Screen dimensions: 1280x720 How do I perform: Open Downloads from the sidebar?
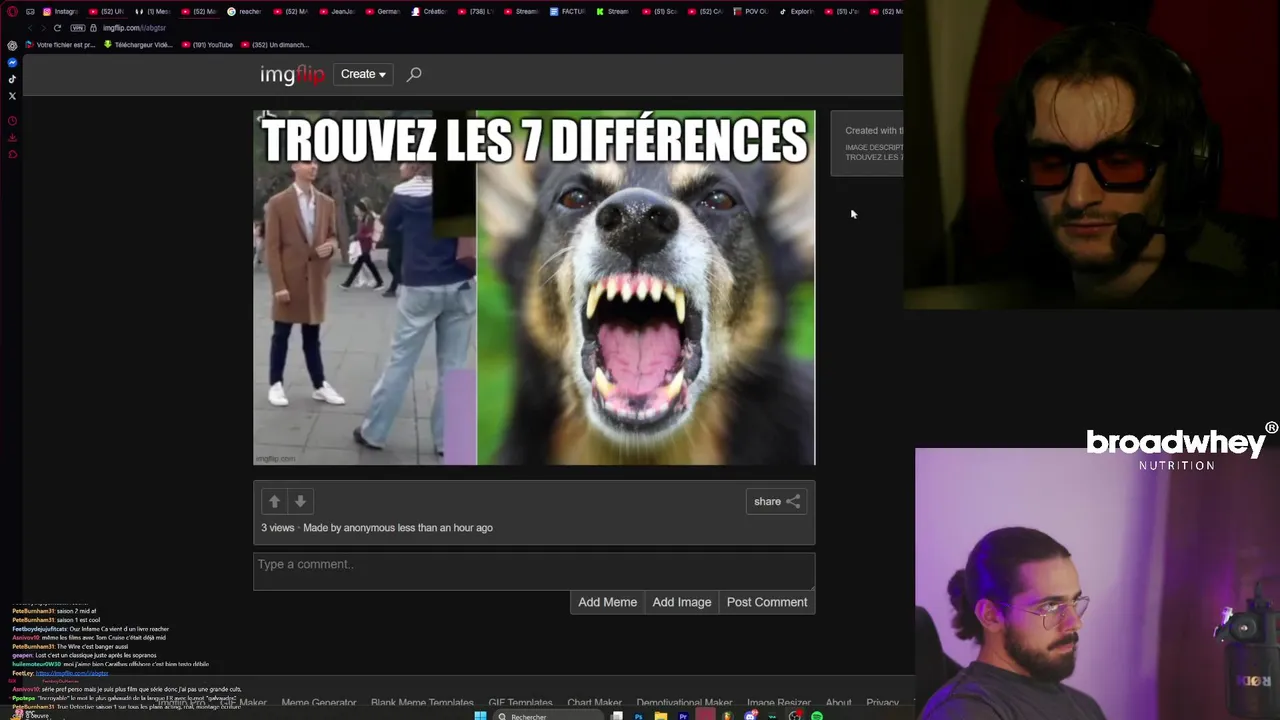tap(12, 138)
